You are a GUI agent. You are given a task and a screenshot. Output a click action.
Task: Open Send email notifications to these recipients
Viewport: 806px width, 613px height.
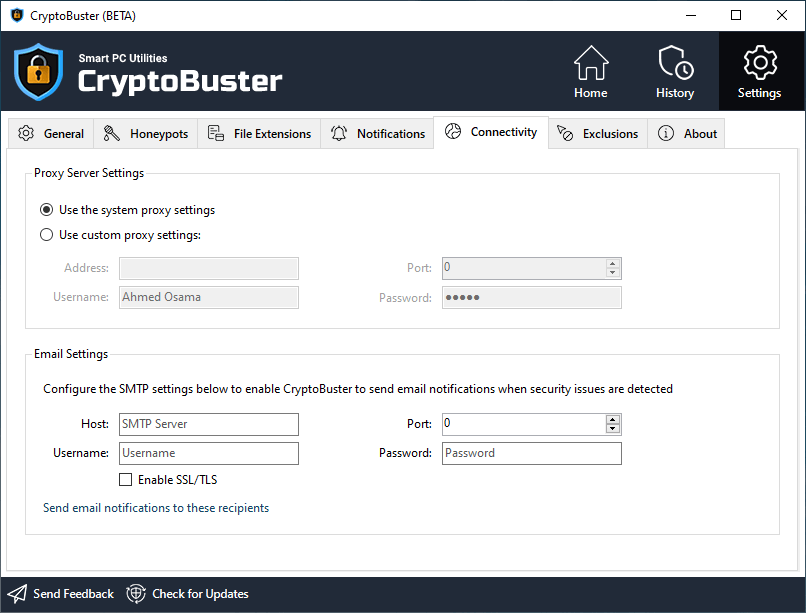[x=156, y=508]
